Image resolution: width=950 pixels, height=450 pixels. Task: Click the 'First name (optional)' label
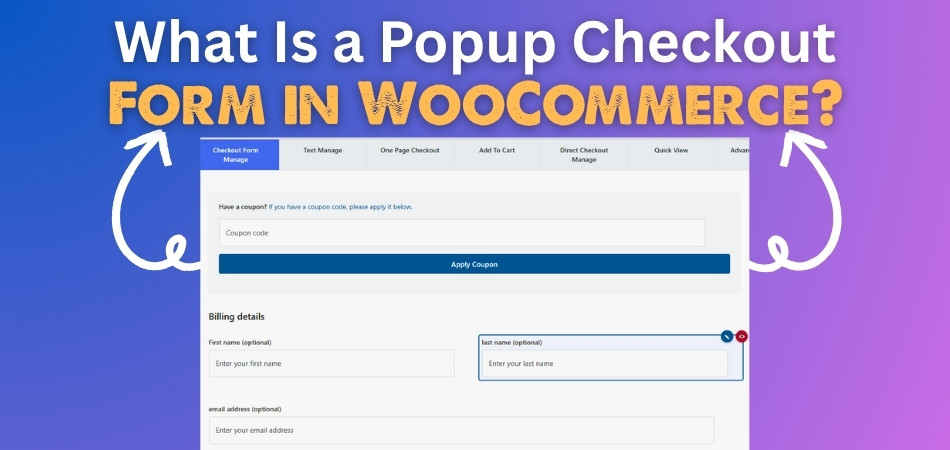coord(240,342)
